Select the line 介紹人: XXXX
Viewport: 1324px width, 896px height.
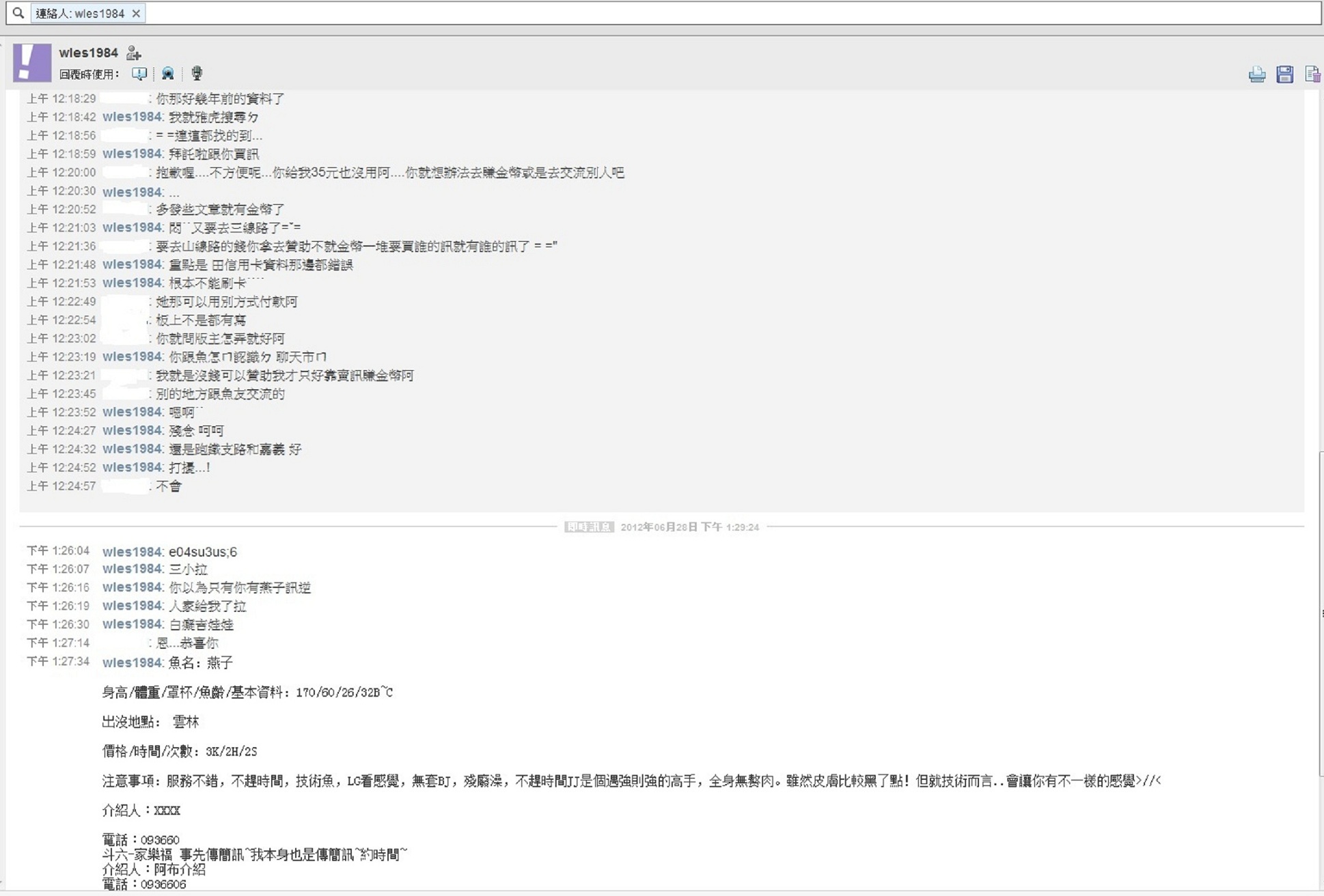point(141,811)
